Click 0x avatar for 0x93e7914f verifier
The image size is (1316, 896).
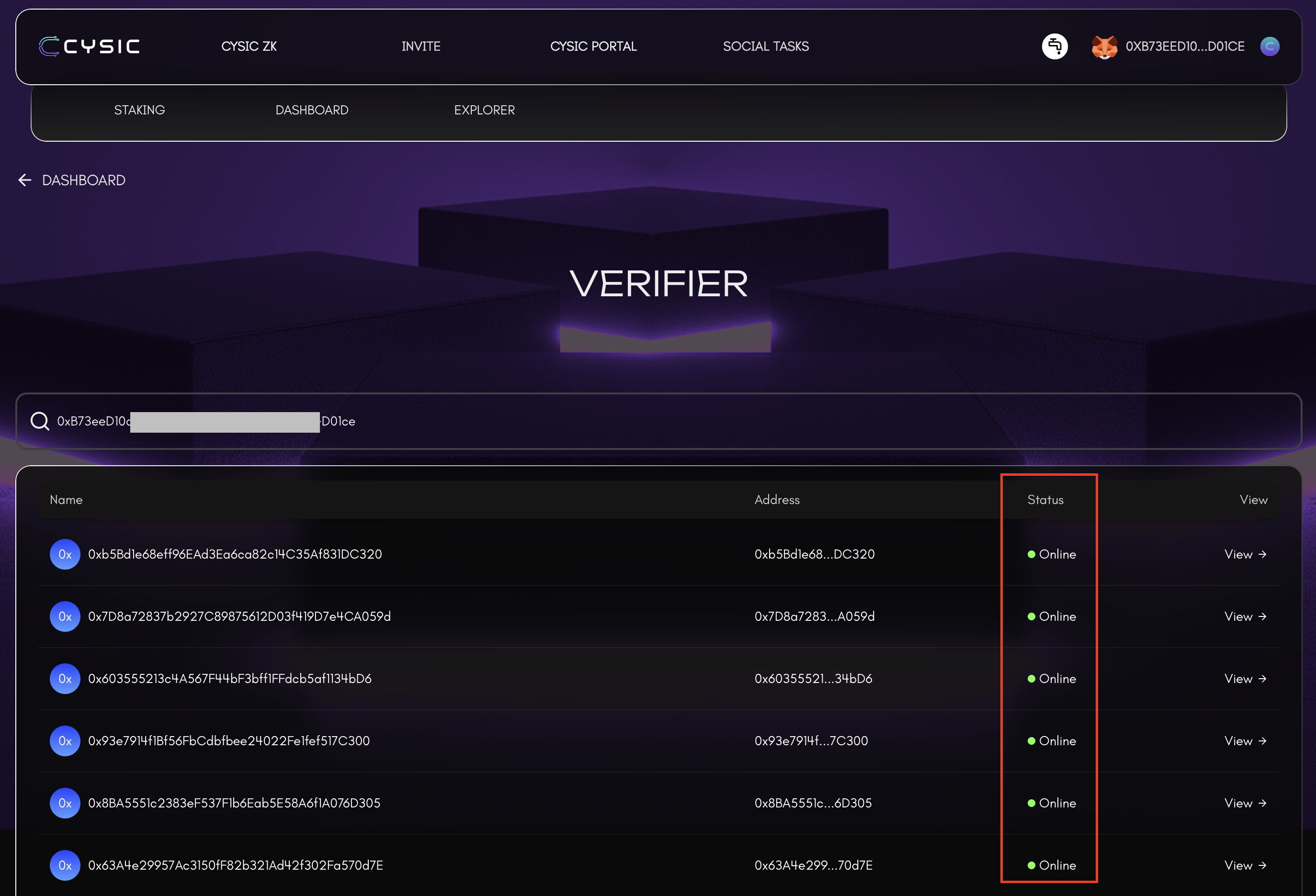click(x=65, y=741)
